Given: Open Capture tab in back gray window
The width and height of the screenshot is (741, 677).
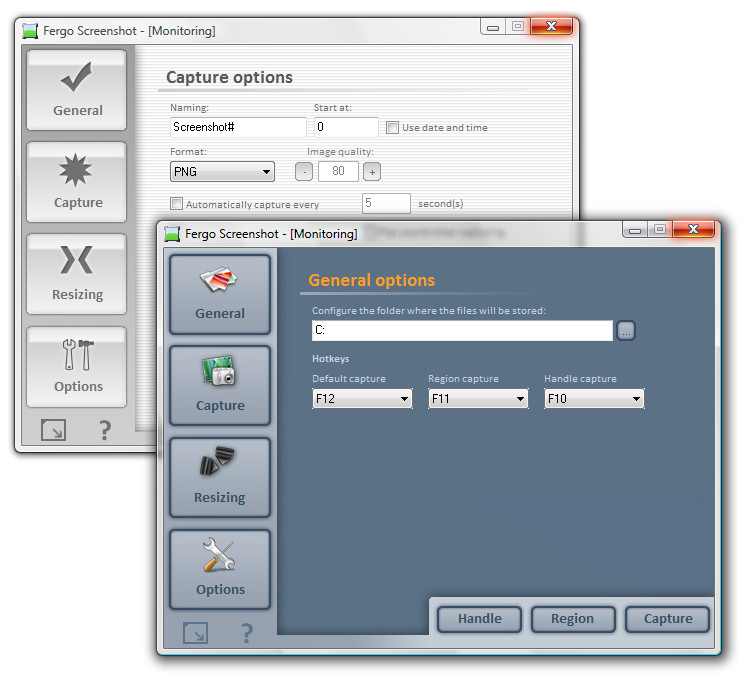Looking at the screenshot, I should 77,182.
